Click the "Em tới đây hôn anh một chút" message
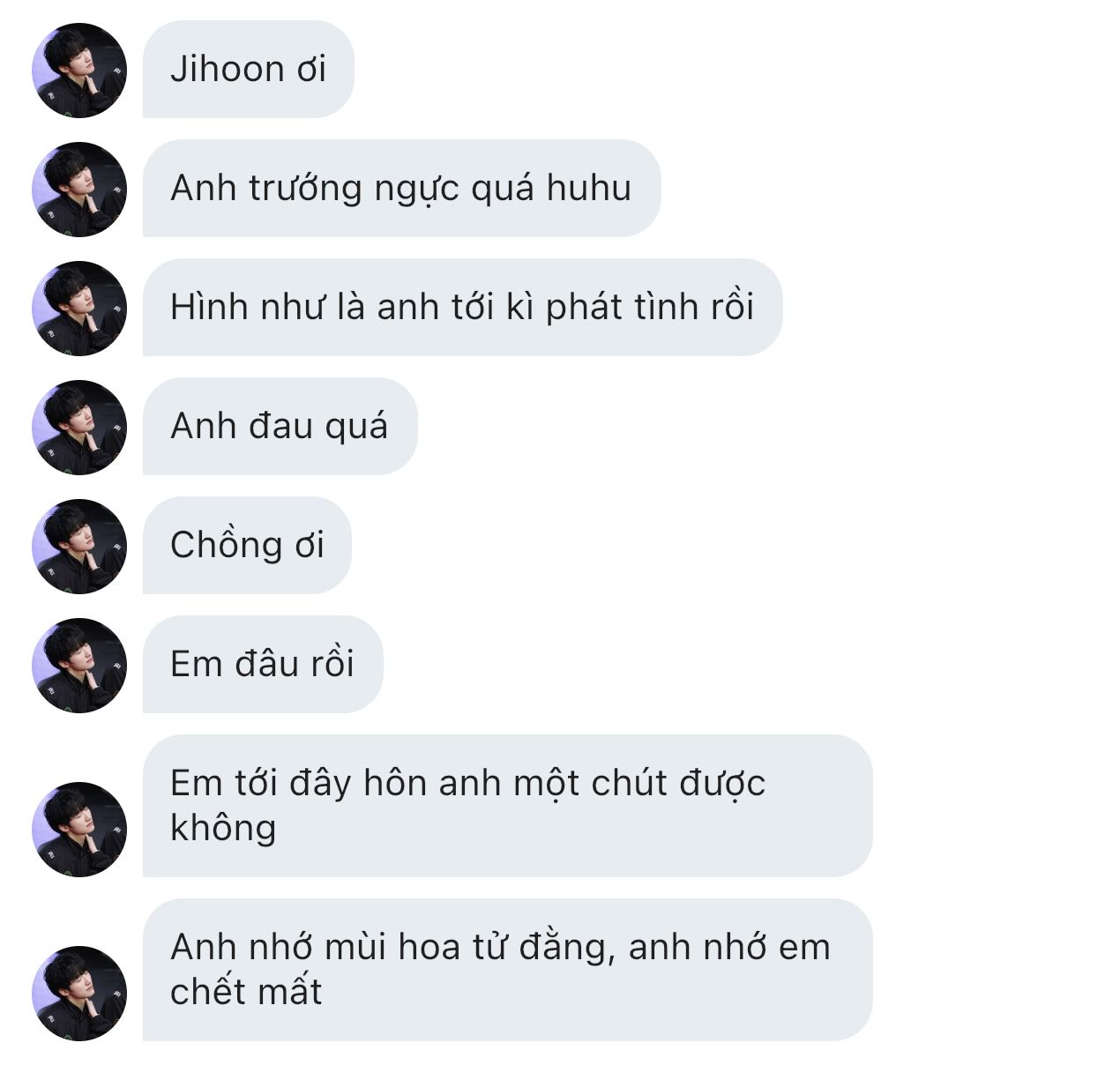 click(508, 806)
